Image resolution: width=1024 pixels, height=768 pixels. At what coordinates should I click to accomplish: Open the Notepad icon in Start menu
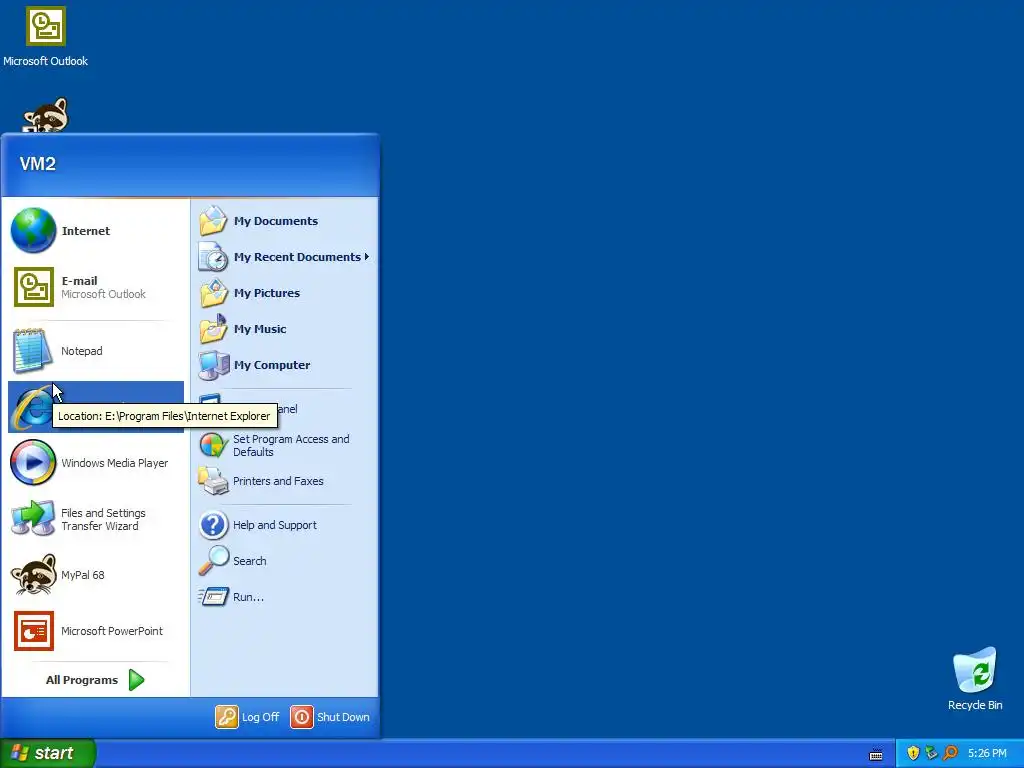(32, 351)
